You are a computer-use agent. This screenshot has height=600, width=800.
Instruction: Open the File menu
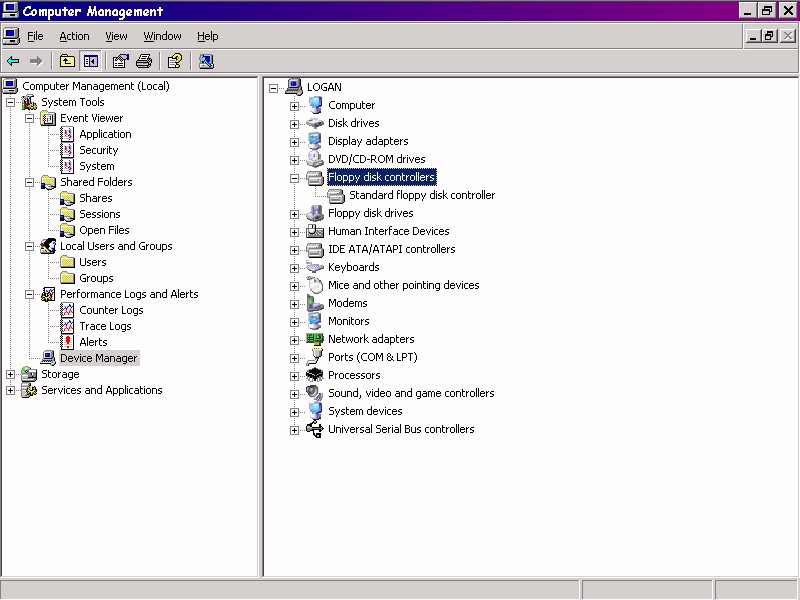tap(35, 36)
